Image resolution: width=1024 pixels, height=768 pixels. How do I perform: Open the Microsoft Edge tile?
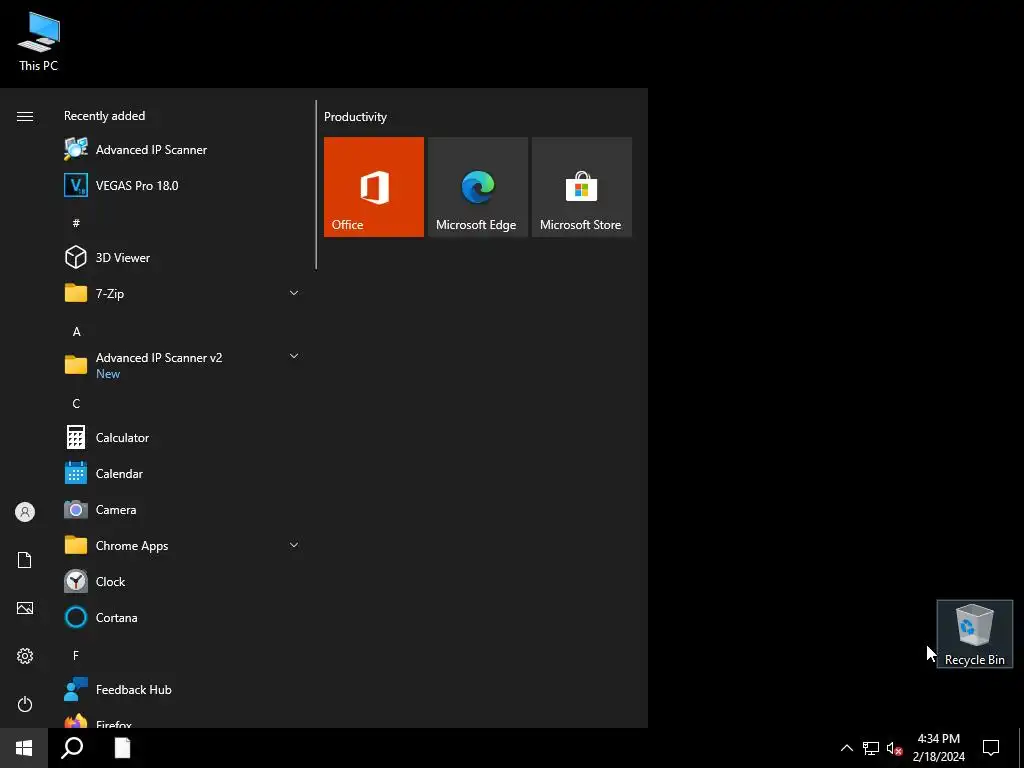point(477,187)
